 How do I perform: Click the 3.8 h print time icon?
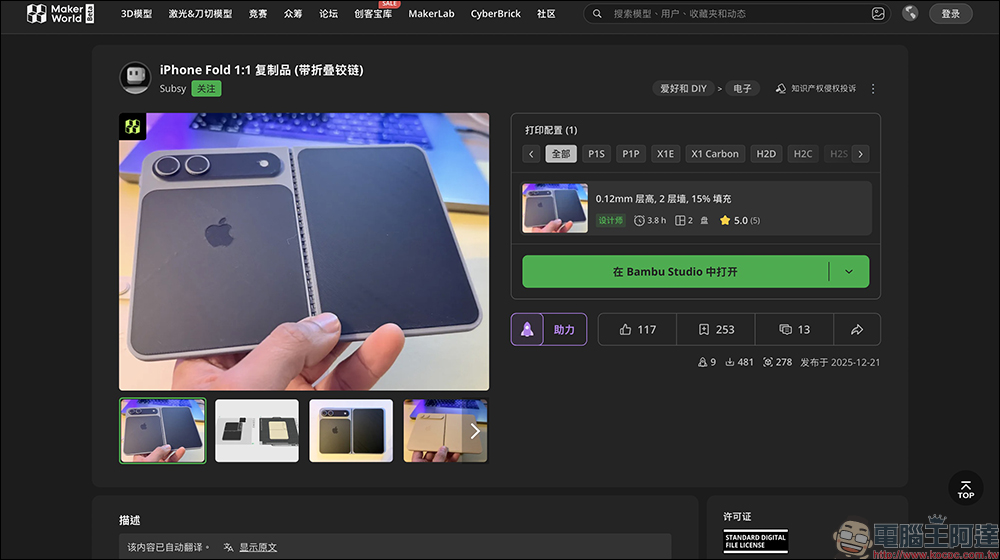coord(639,221)
